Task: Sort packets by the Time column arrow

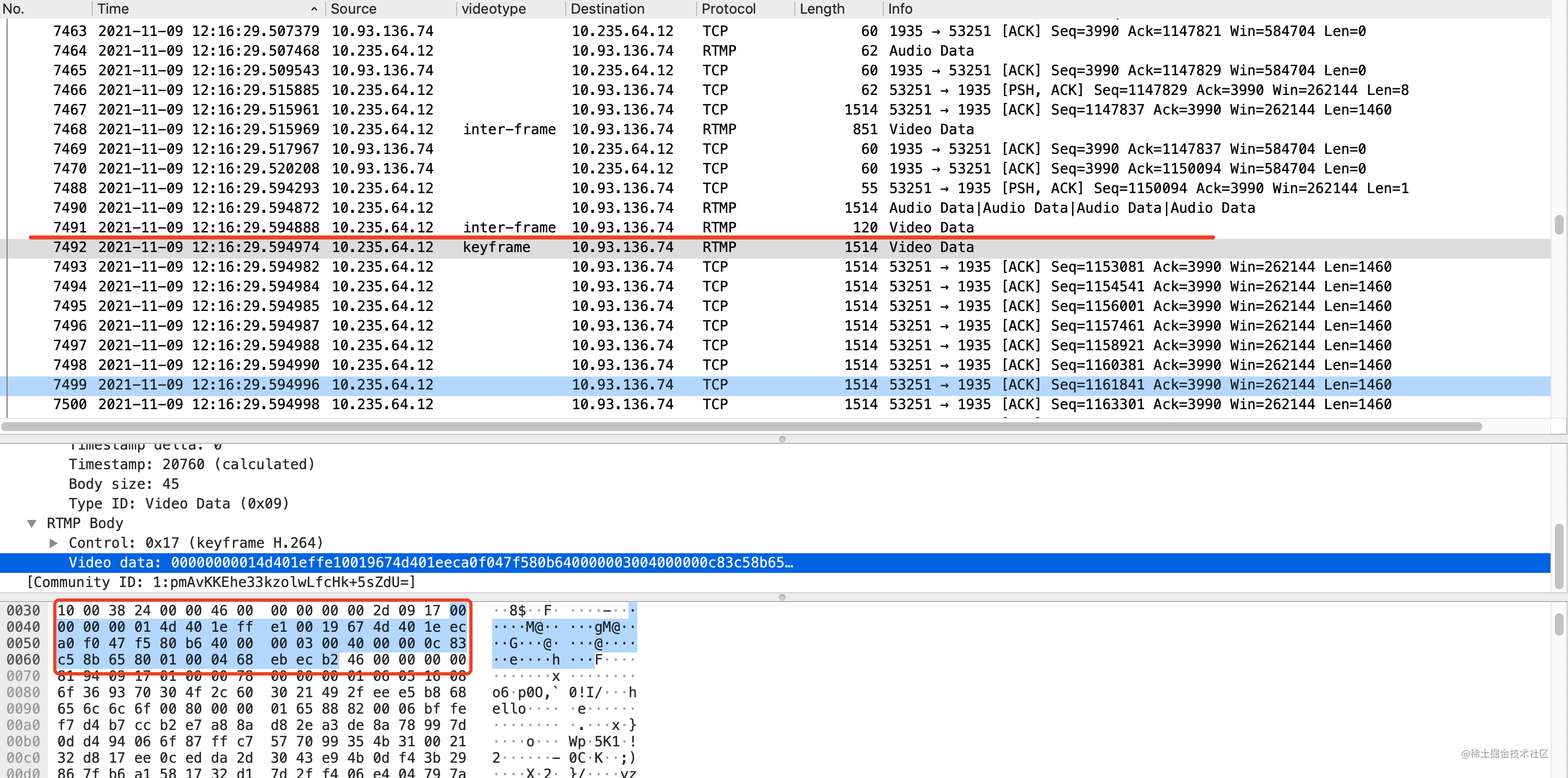Action: tap(314, 9)
